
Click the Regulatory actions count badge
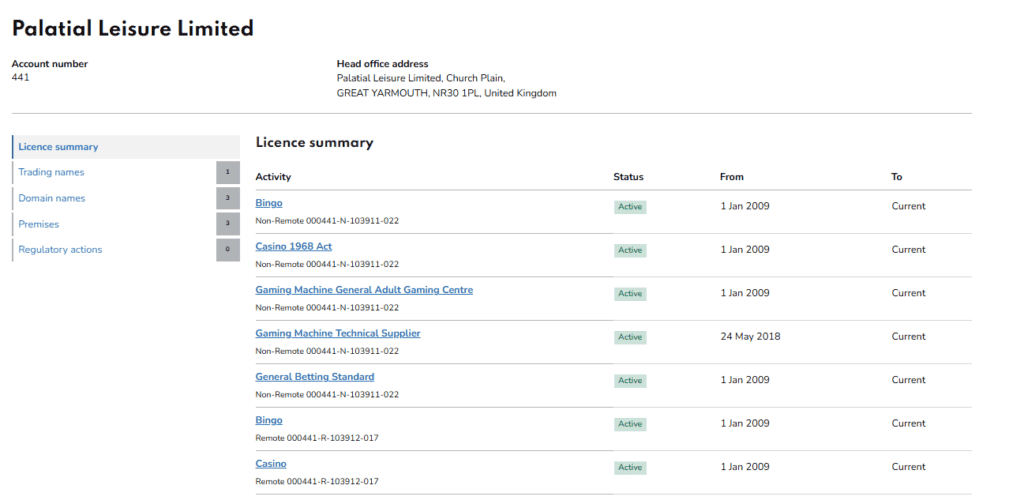[x=228, y=249]
